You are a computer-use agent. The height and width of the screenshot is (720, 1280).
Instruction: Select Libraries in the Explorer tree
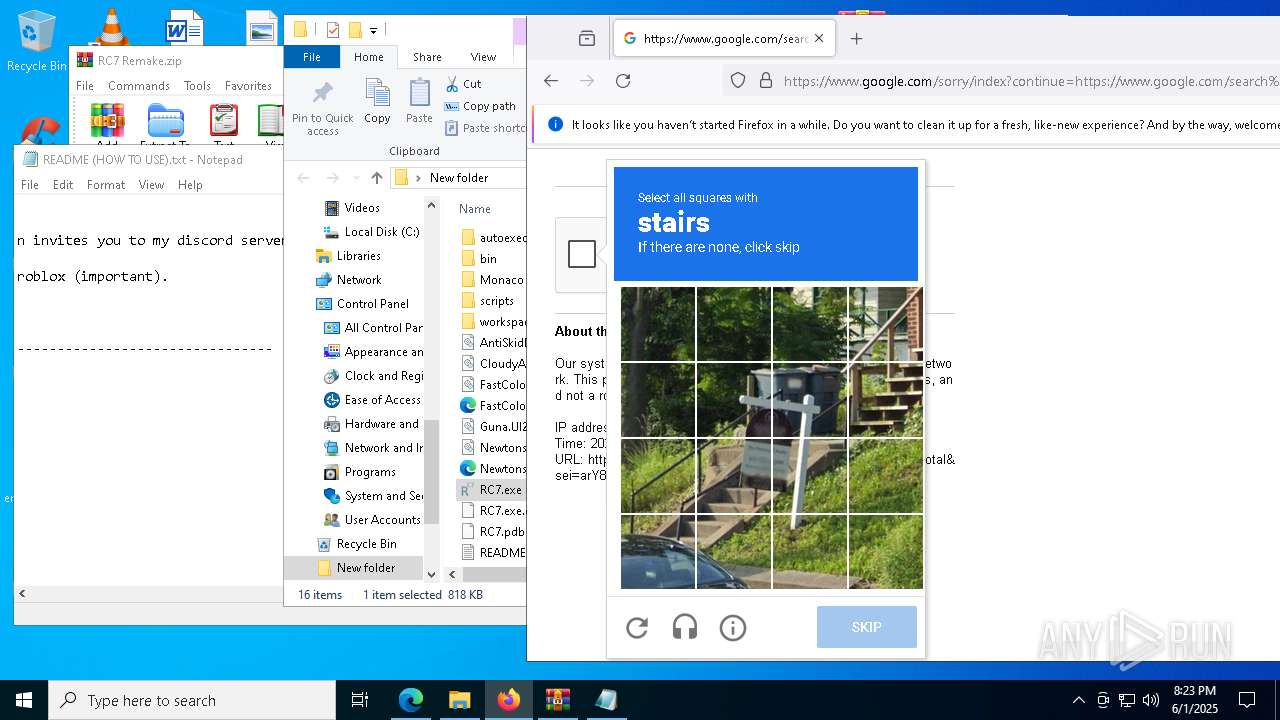(358, 256)
